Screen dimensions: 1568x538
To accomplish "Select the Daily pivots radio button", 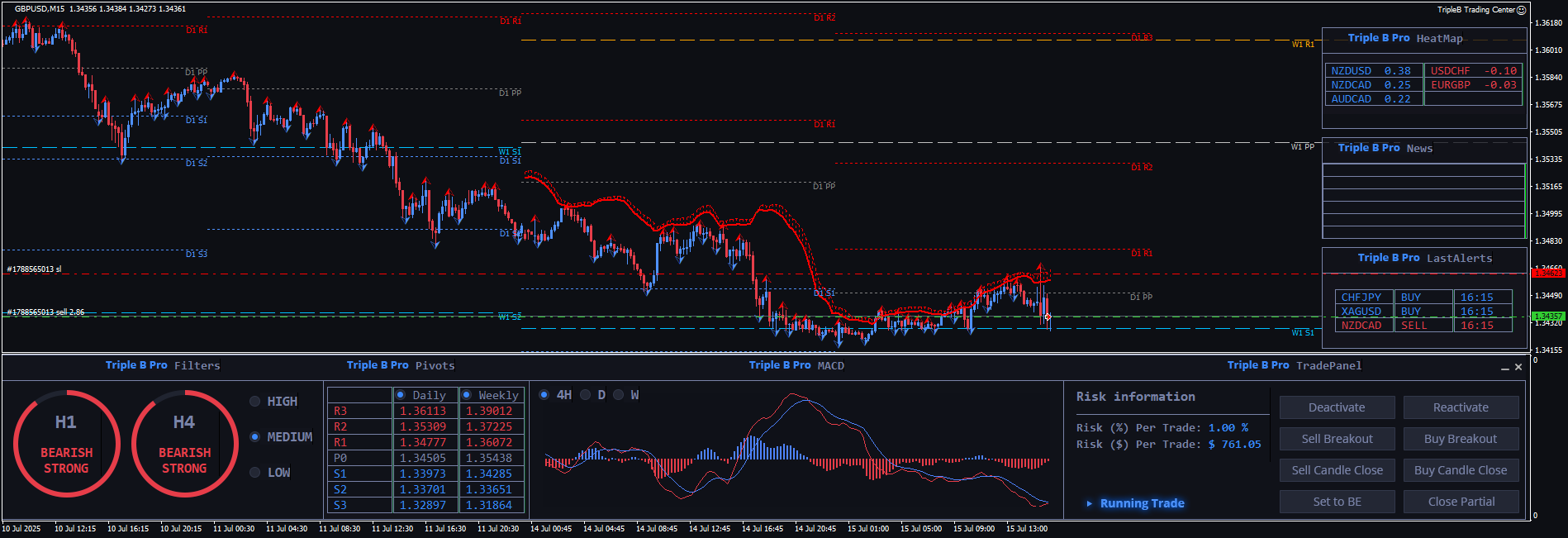I will (401, 395).
